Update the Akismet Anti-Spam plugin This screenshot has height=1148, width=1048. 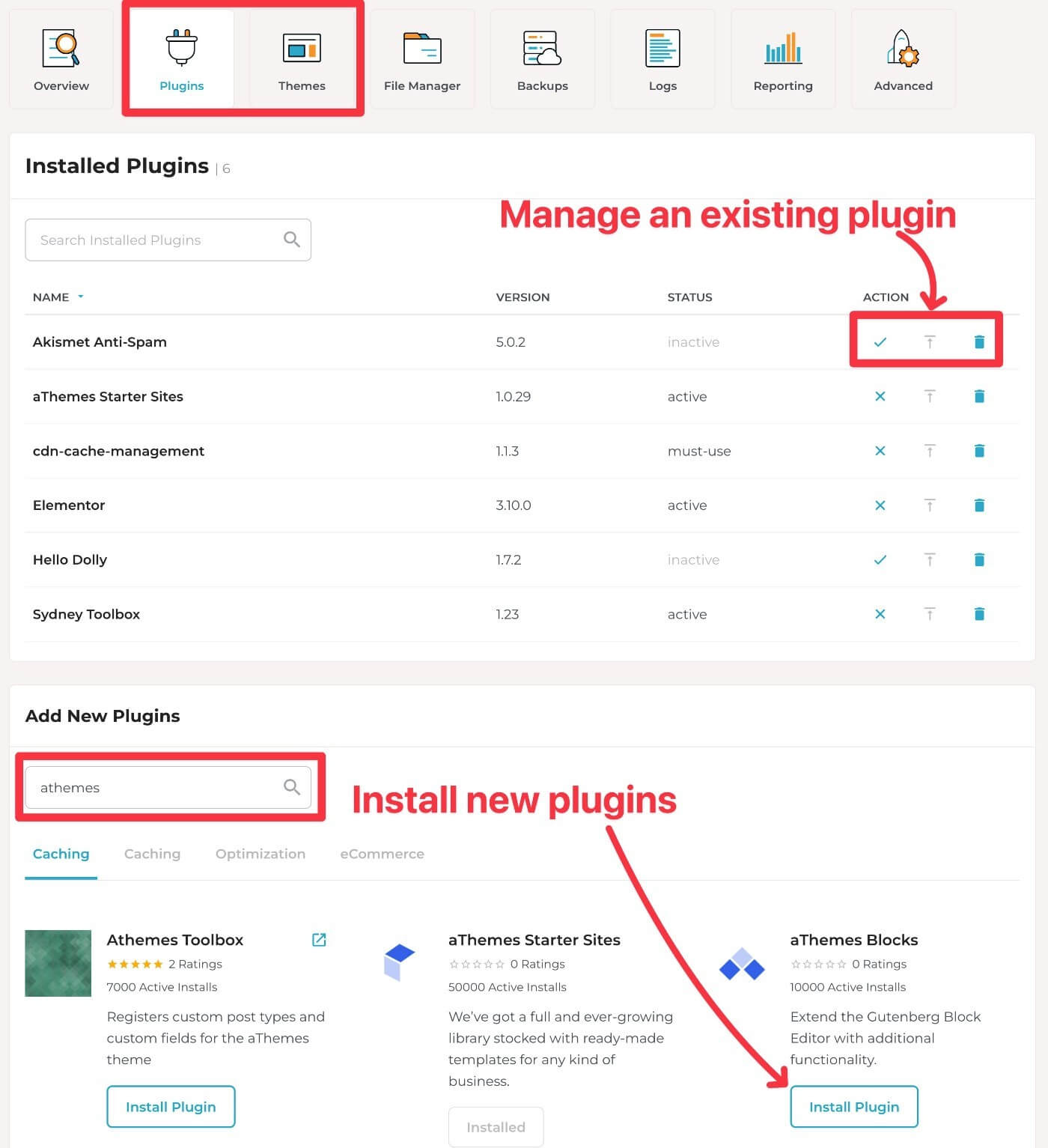930,342
